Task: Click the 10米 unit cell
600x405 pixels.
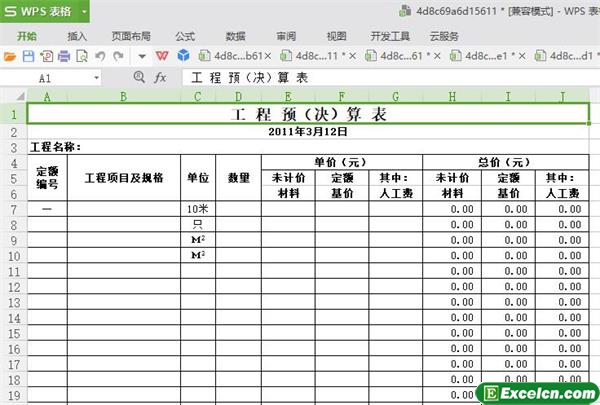Action: tap(198, 209)
